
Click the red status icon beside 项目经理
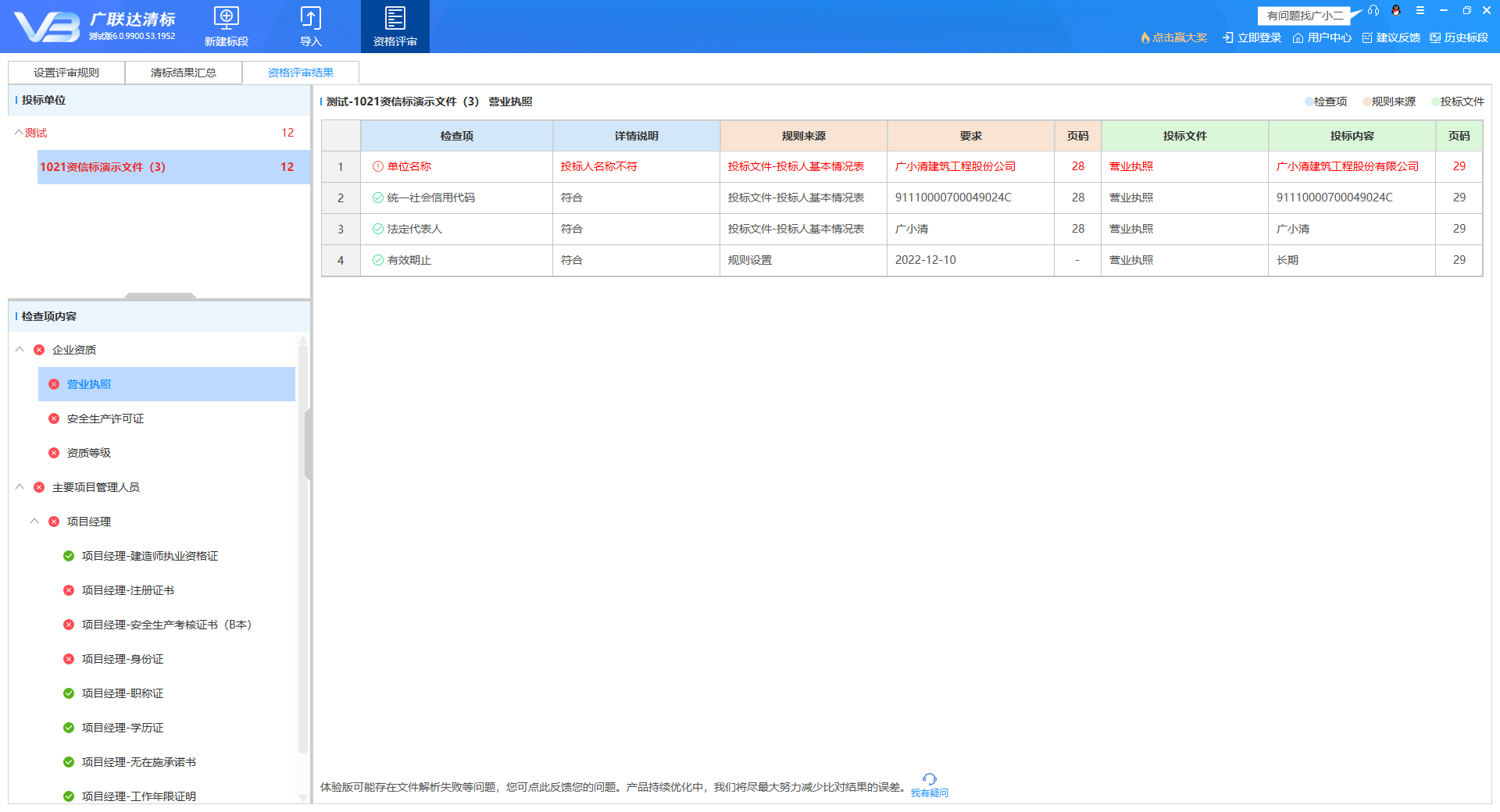(x=54, y=522)
